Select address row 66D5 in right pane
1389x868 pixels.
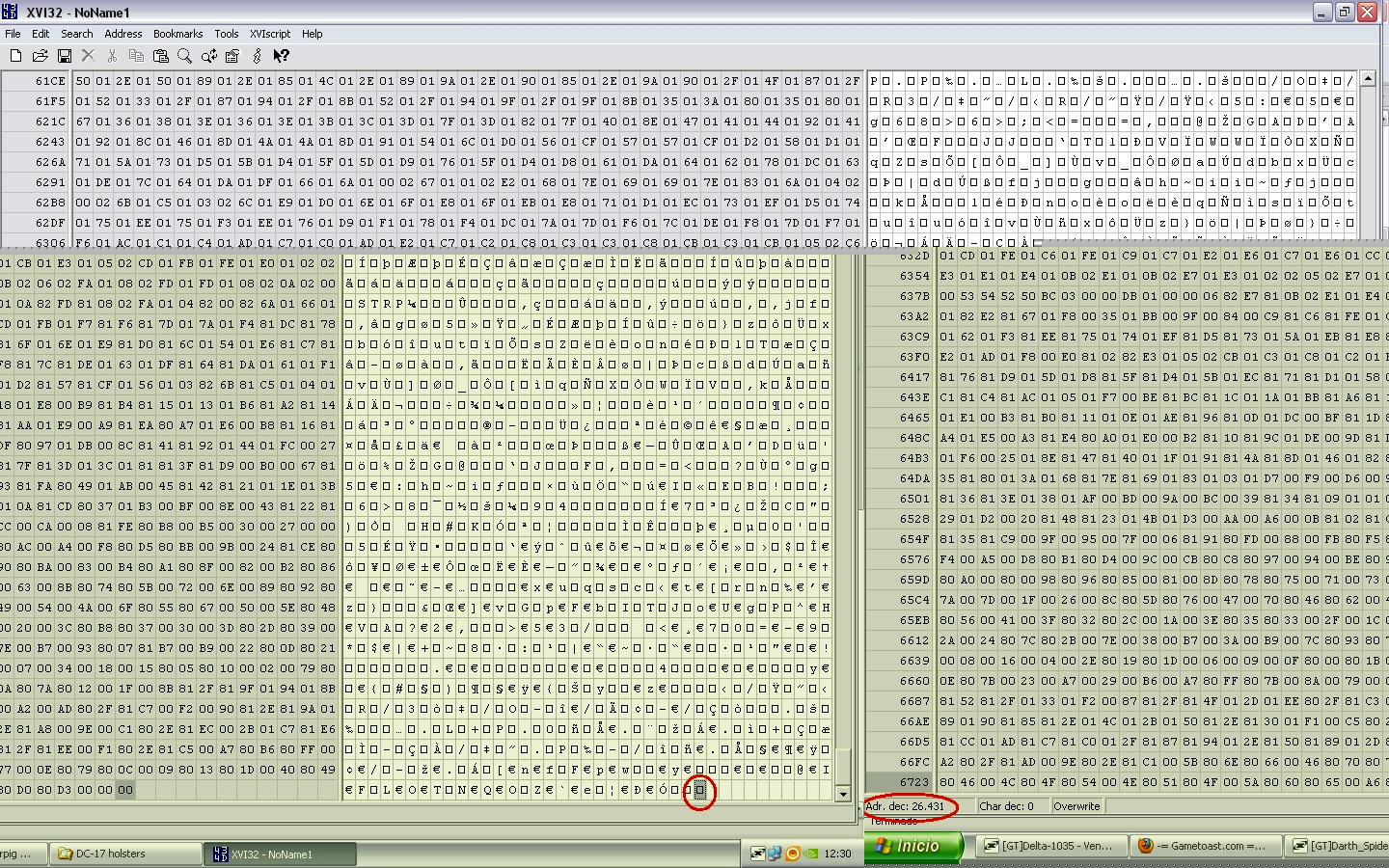(x=901, y=742)
